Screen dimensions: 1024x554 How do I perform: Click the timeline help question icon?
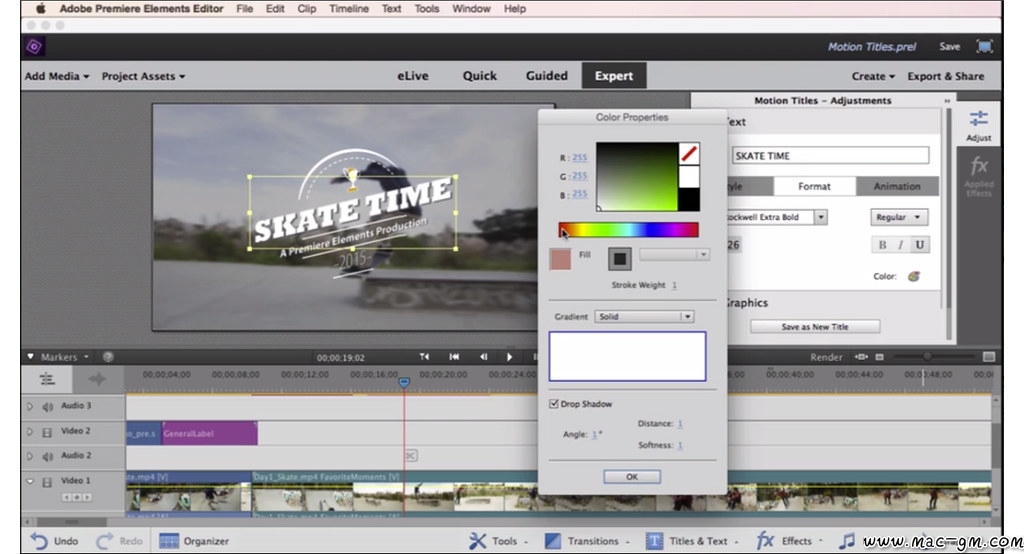tap(108, 357)
